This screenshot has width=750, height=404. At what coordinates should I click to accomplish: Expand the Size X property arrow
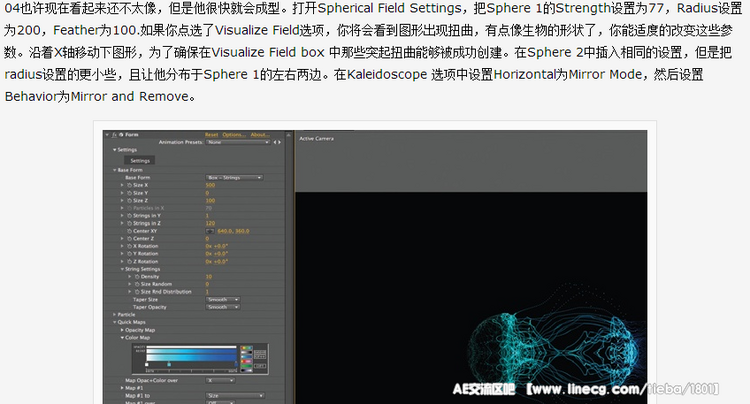coord(122,185)
